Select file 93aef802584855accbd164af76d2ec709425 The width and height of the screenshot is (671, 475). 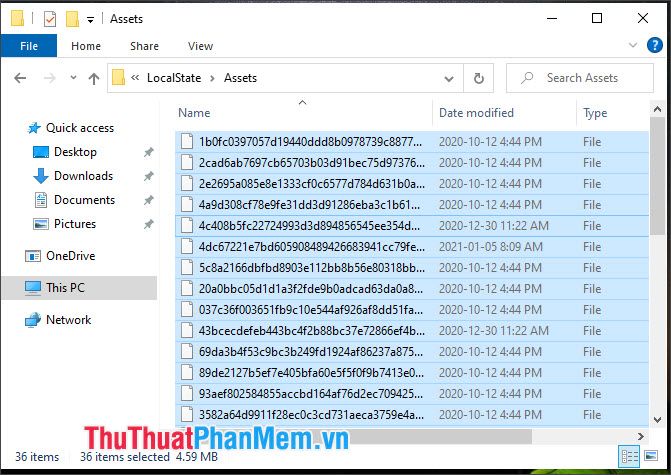click(412, 393)
